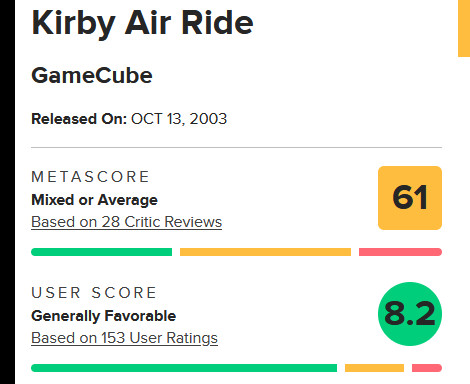
Task: Click the Mixed or Average rating text
Action: pyautogui.click(x=94, y=200)
